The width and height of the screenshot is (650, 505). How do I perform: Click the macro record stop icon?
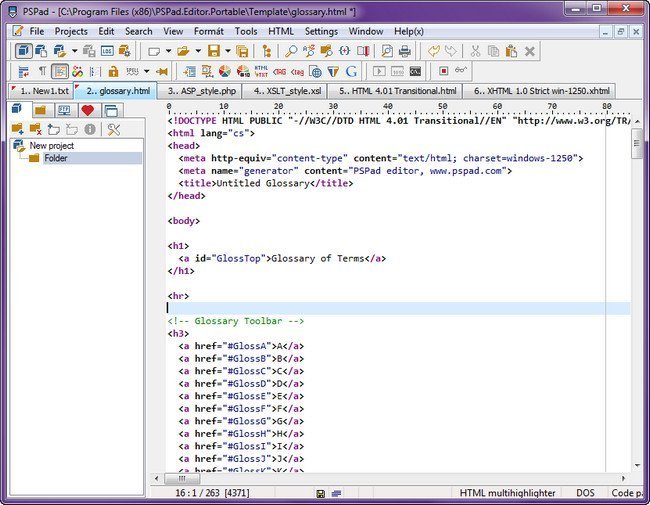[443, 71]
